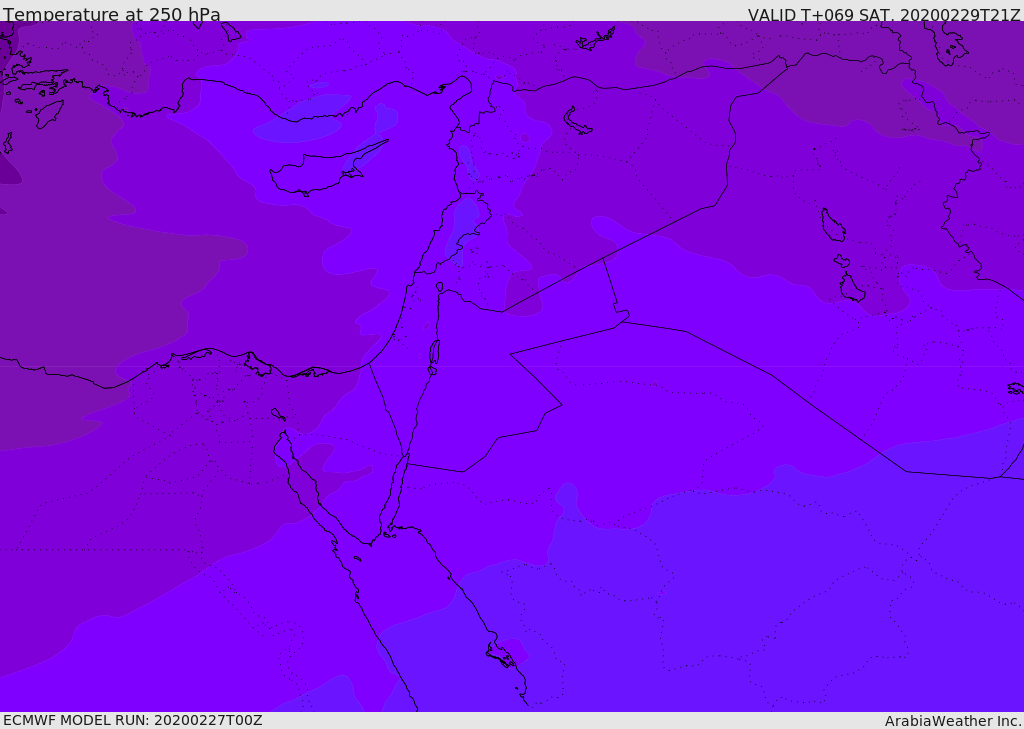Click the 'ArabiaWeather Inc' credit text

[x=952, y=721]
